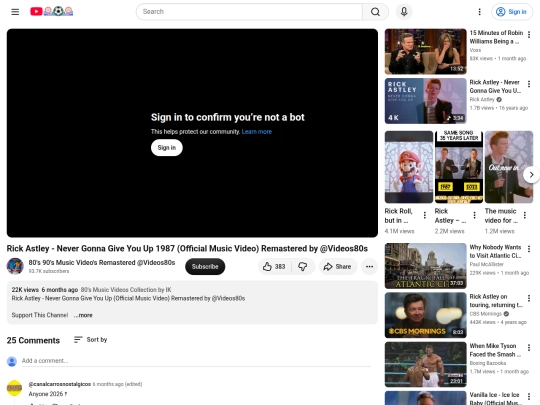Viewport: 540px width, 405px height.
Task: Open title 'Why Nobody Wants to Visit Atlantic Ci...'
Action: point(496,251)
